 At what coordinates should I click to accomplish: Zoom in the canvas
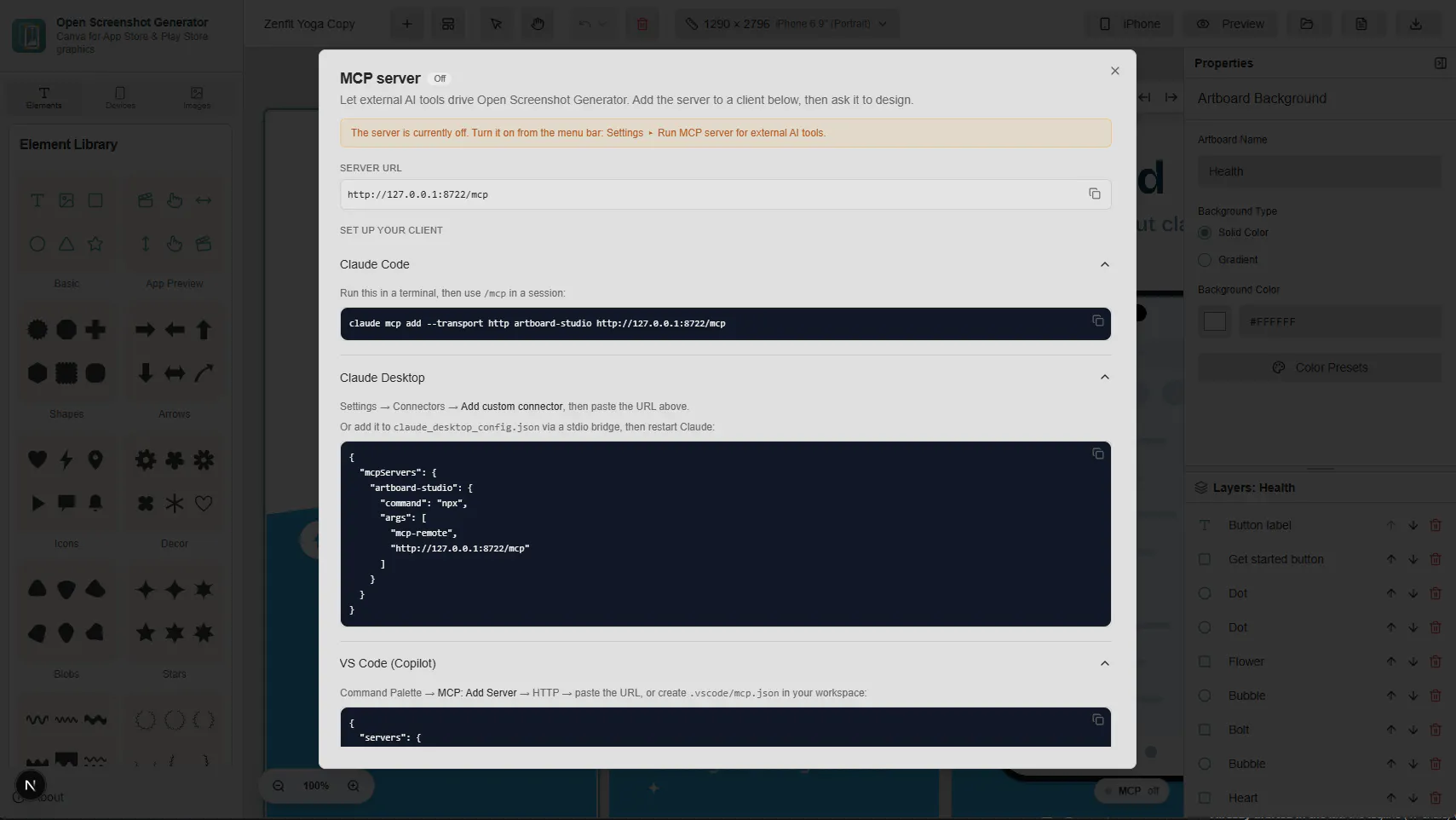353,786
